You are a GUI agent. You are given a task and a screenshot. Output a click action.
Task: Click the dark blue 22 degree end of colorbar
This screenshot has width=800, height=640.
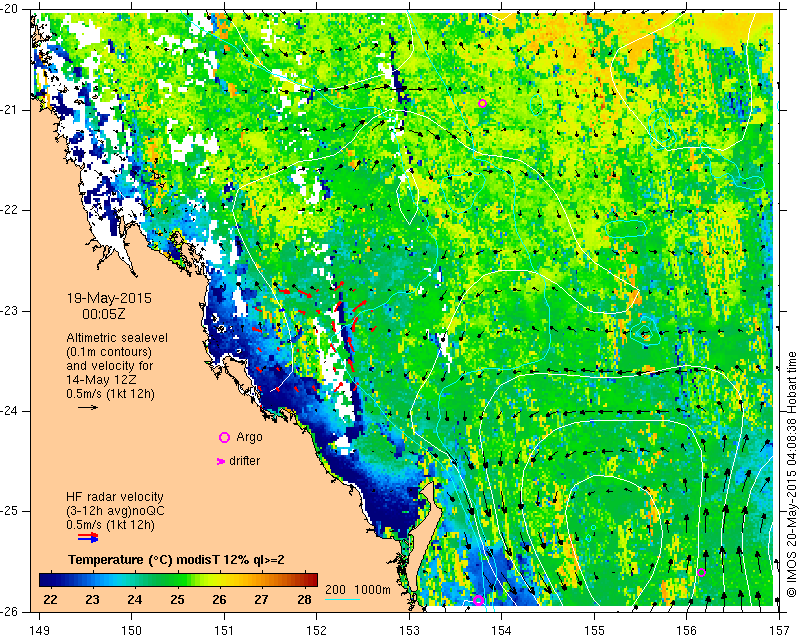tap(46, 580)
